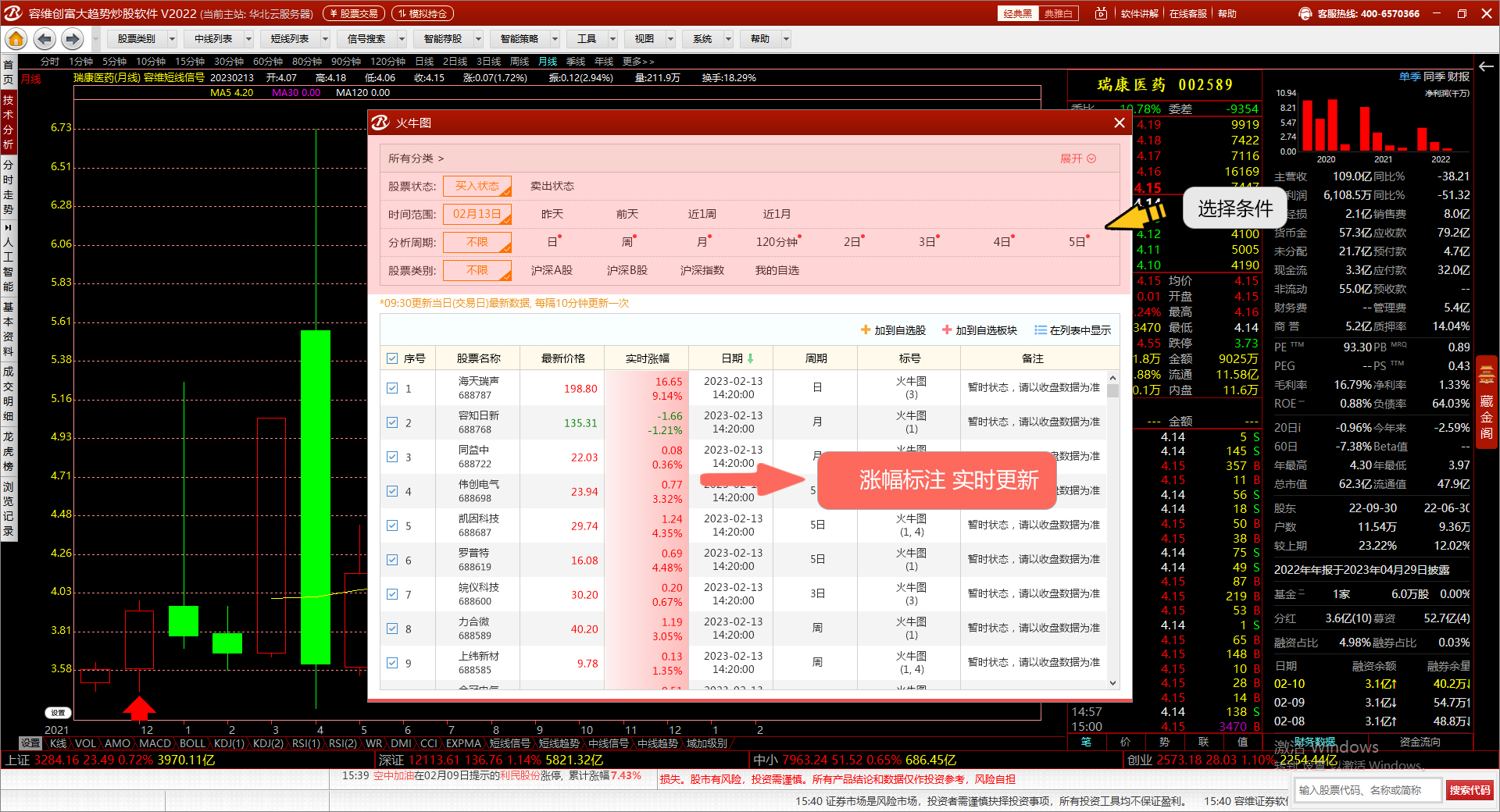Screen dimensions: 1500x812
Task: Open 工具 dropdown menu
Action: 593,38
